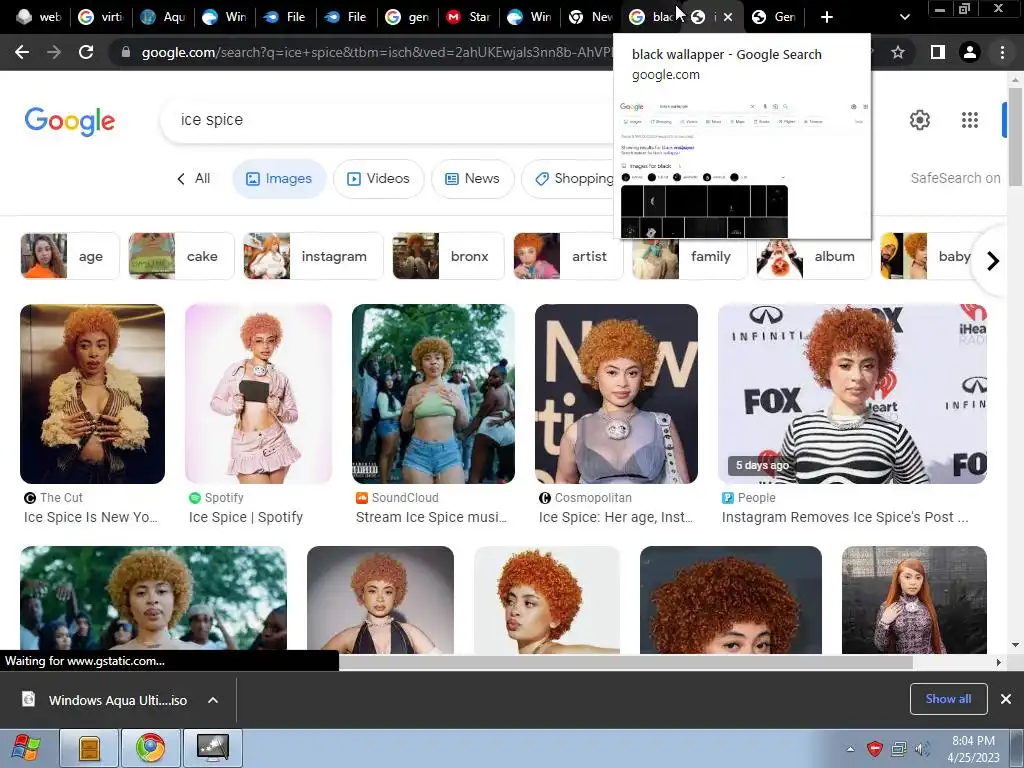The height and width of the screenshot is (768, 1024).
Task: Open 'Instagram Removes Ice Spice's Post' link
Action: (x=845, y=517)
